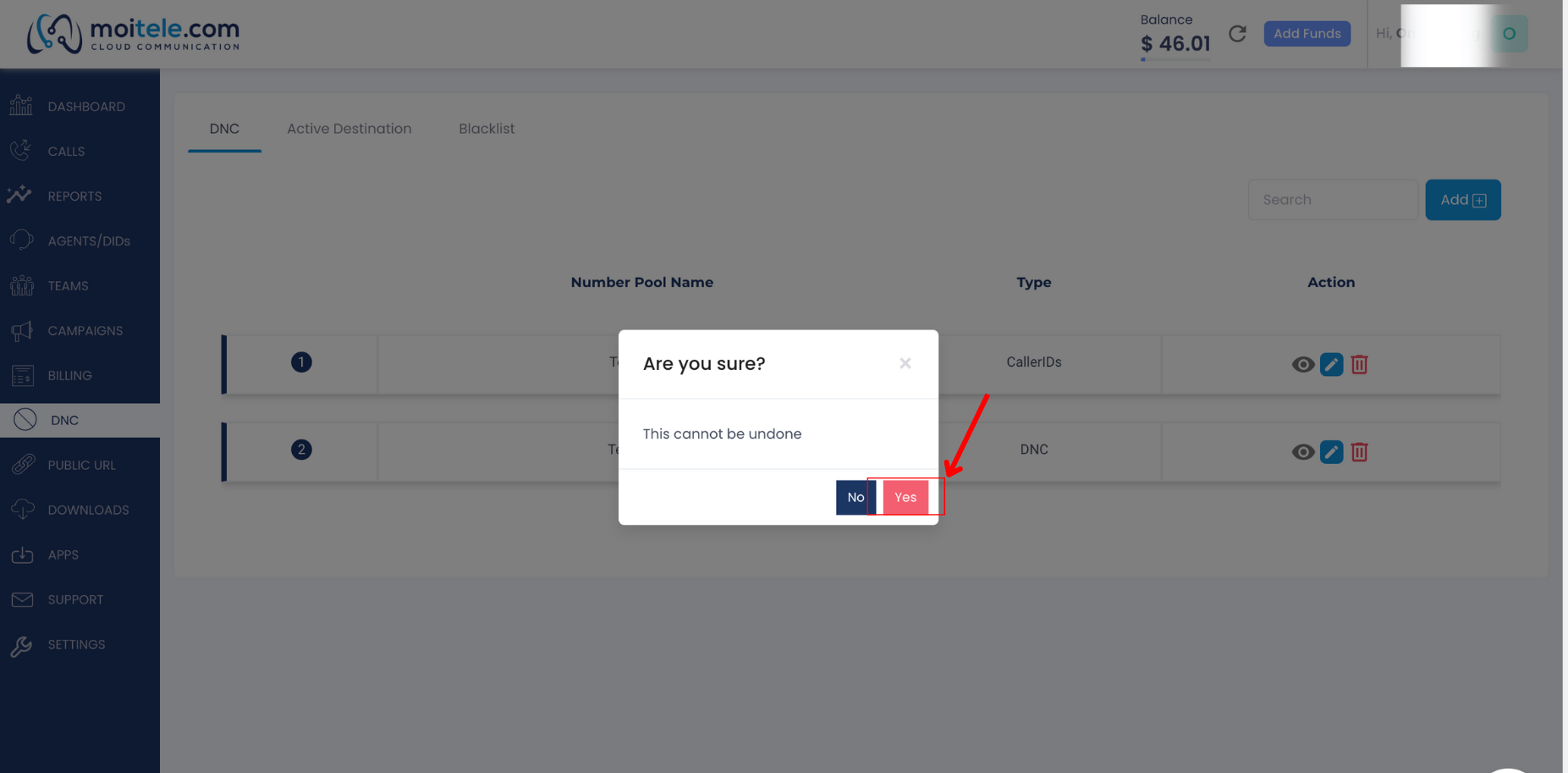
Task: Delete the DNC row with trash icon
Action: pos(1359,452)
